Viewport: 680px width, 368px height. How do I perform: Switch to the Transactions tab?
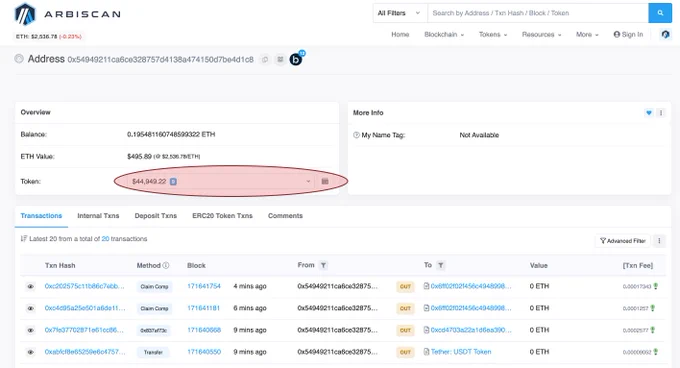tap(41, 216)
